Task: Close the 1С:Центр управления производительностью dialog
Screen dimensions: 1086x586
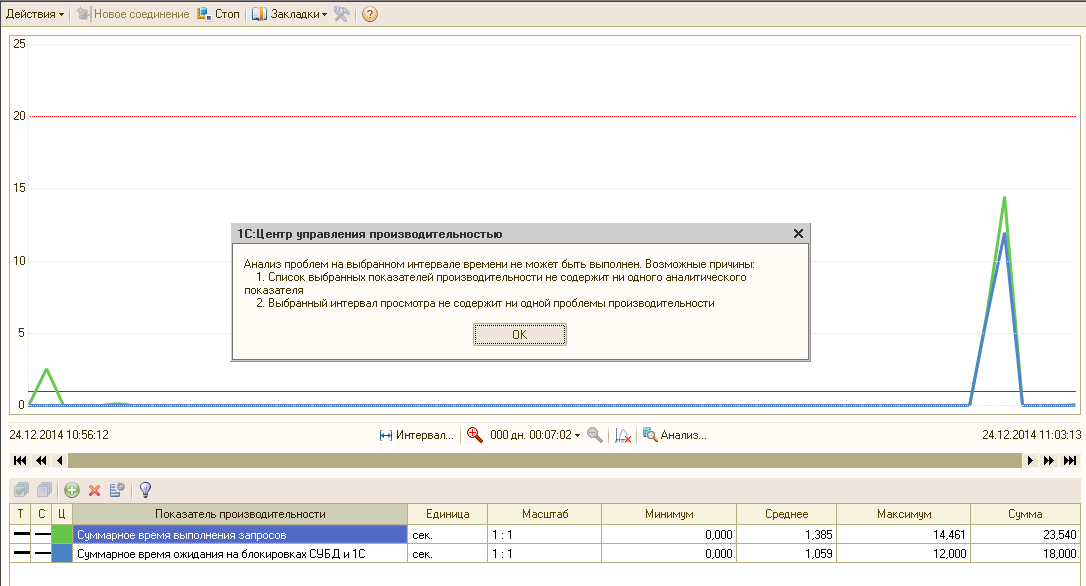Action: [x=798, y=233]
